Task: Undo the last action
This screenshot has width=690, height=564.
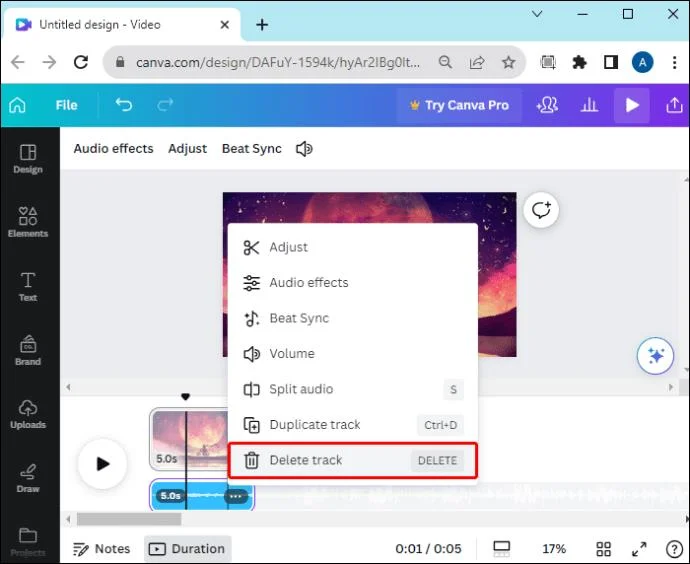Action: point(124,105)
